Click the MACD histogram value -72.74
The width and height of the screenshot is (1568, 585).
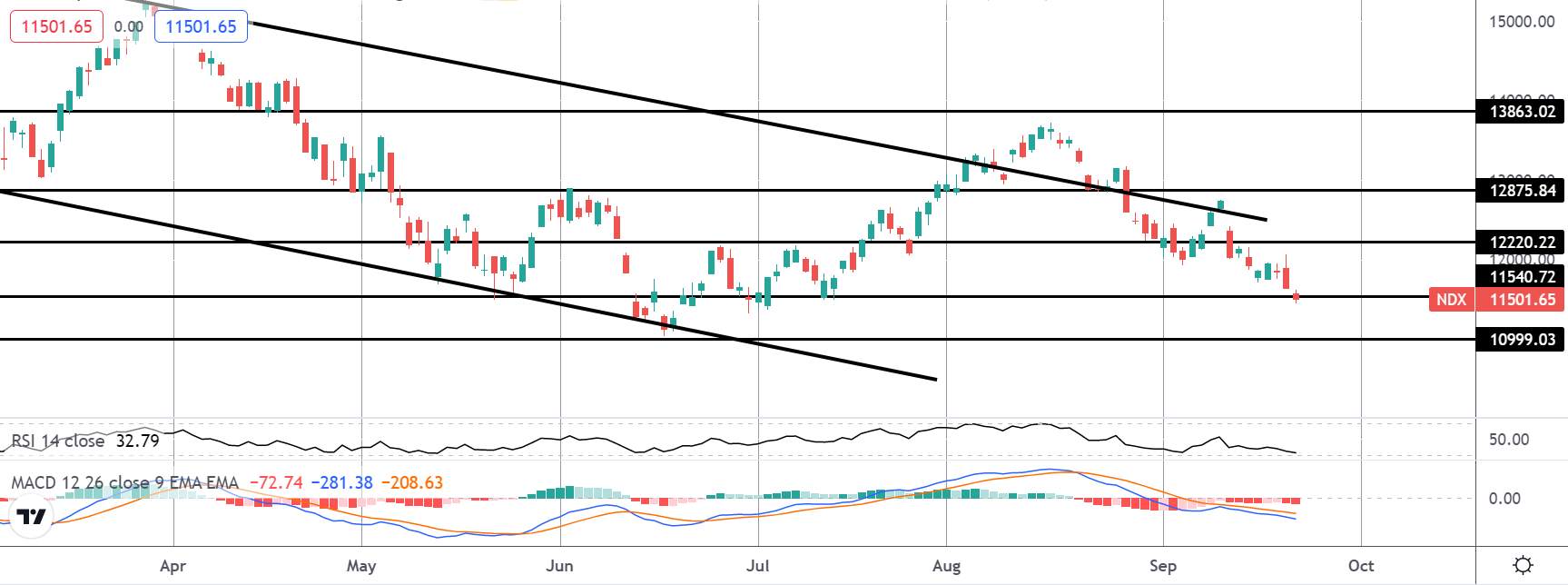tap(275, 482)
